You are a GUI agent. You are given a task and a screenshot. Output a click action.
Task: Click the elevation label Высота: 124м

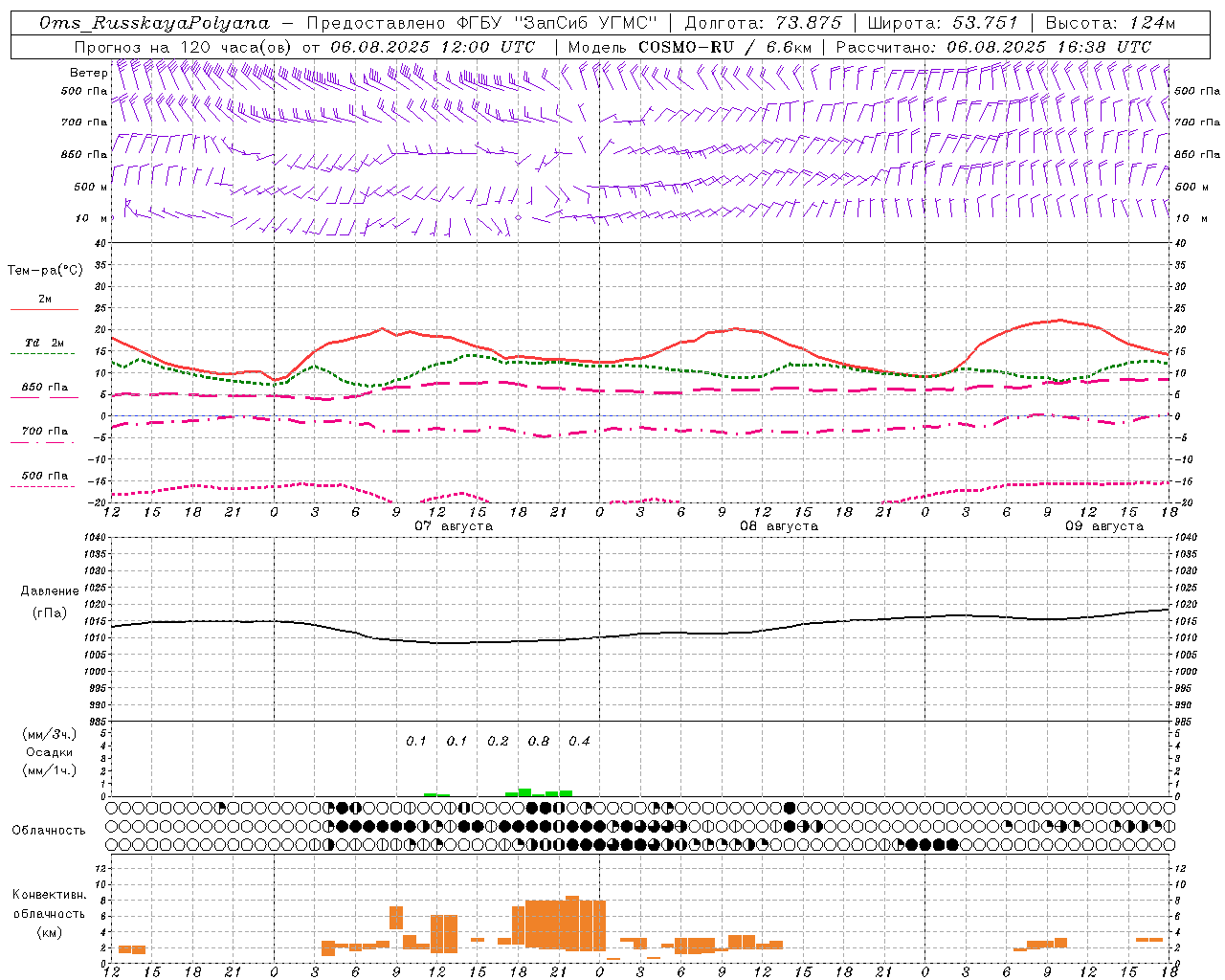pyautogui.click(x=1110, y=23)
